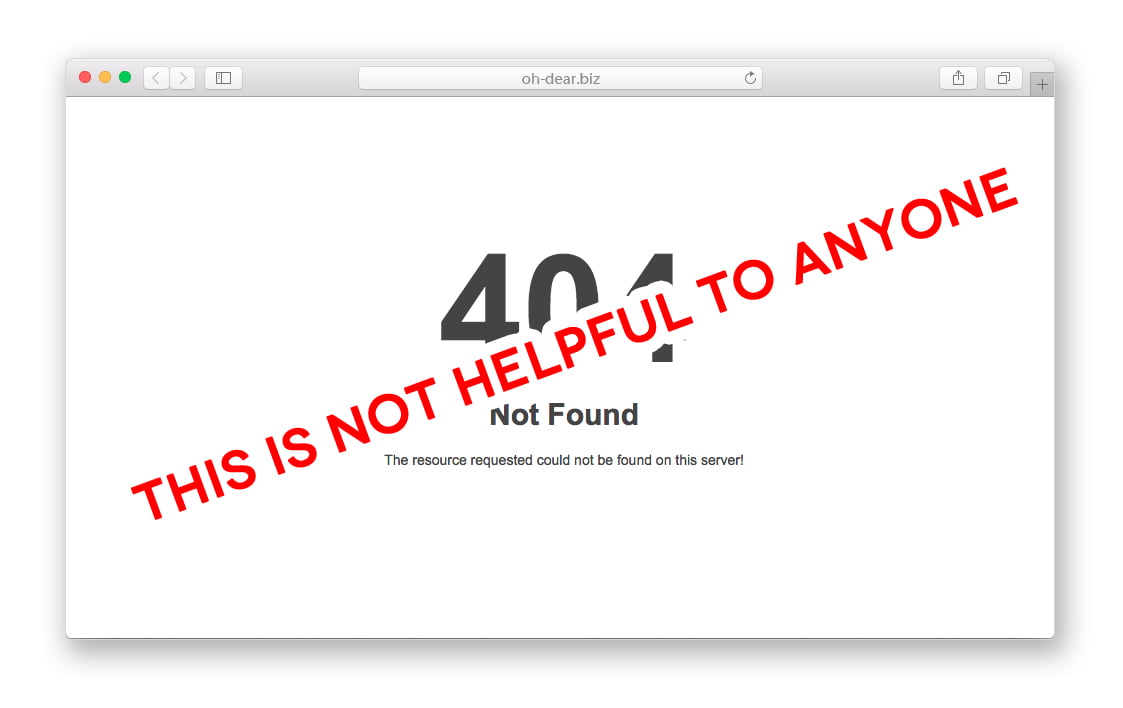This screenshot has height=708, width=1123.
Task: Open a new tab with plus button
Action: (x=1042, y=84)
